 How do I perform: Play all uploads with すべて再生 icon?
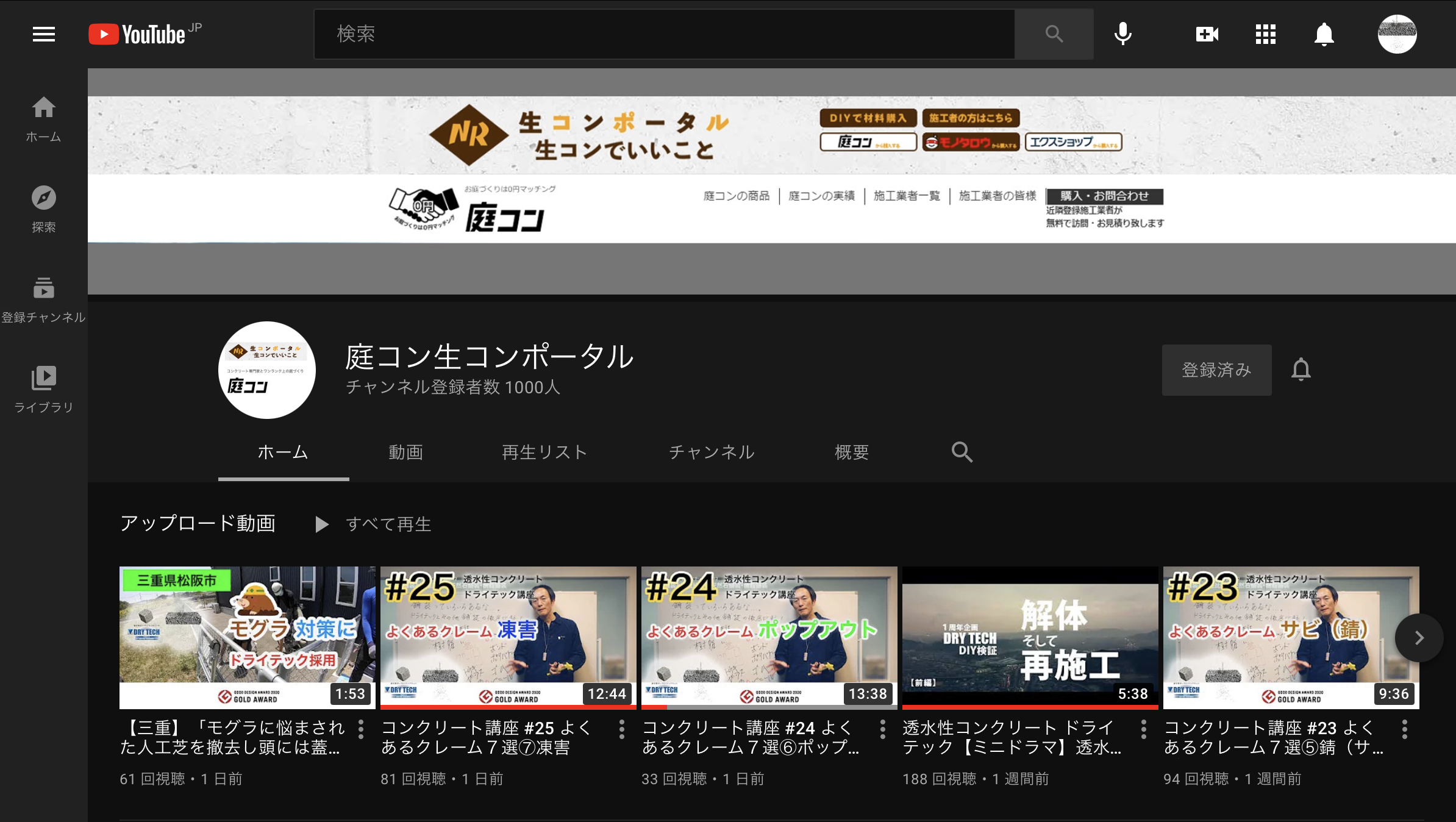[x=321, y=524]
